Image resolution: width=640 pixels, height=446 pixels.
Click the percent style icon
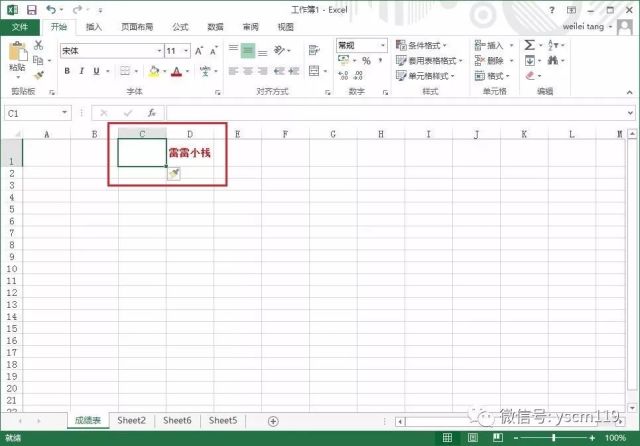pyautogui.click(x=366, y=61)
